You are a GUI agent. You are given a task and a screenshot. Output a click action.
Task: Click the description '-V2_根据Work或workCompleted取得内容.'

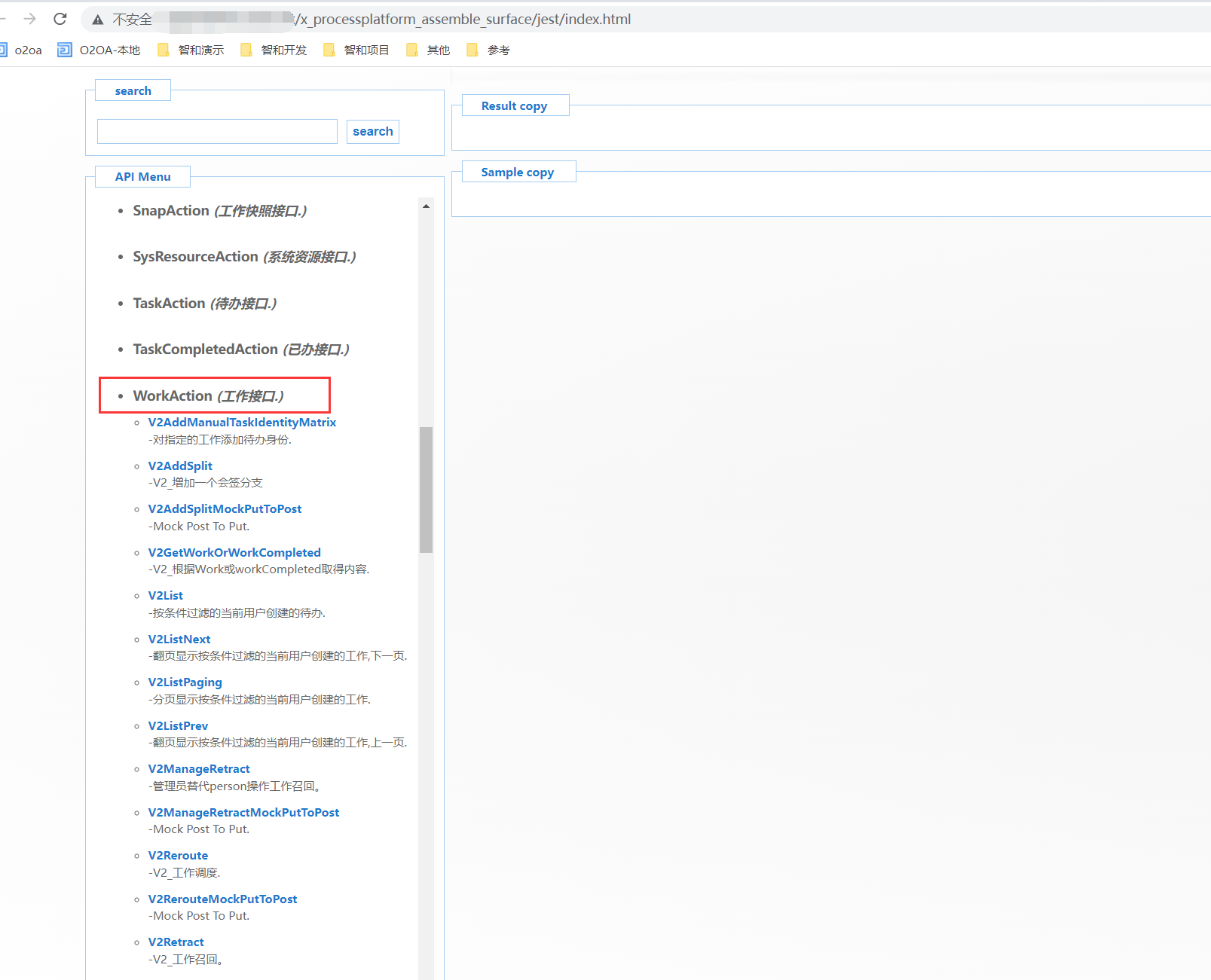[259, 569]
